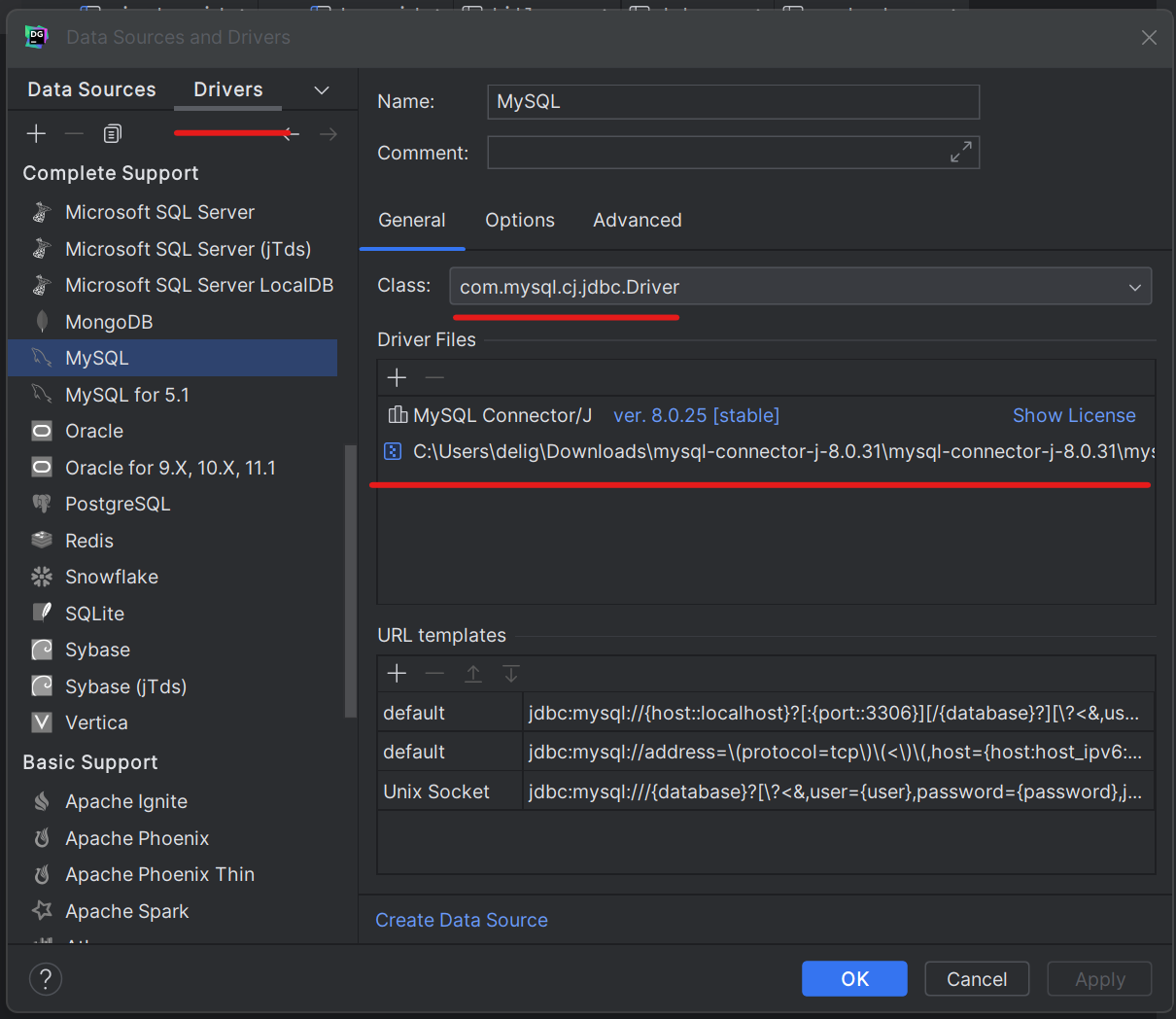1176x1019 pixels.
Task: Move URL template up
Action: (473, 673)
